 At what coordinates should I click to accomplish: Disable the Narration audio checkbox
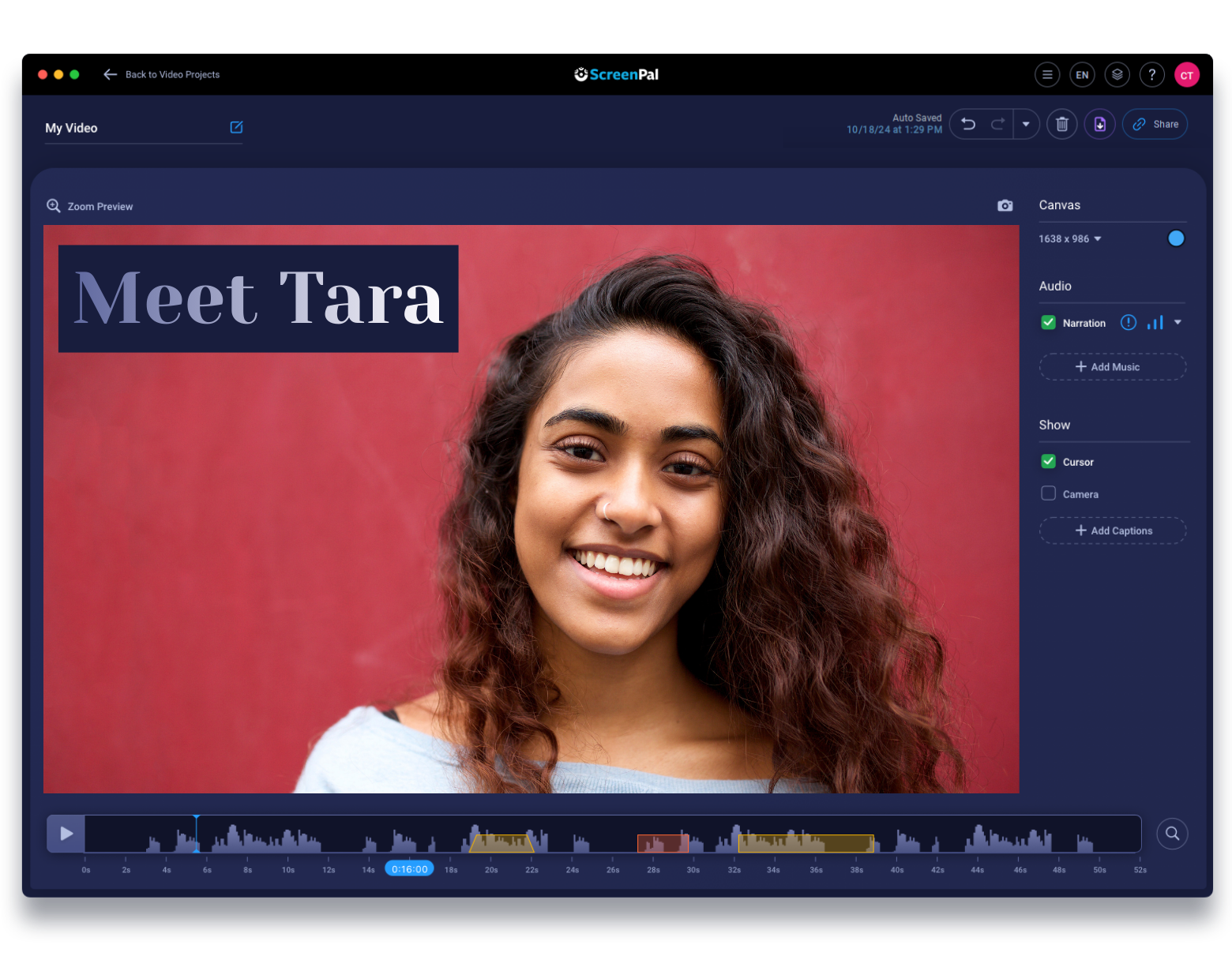click(x=1048, y=322)
